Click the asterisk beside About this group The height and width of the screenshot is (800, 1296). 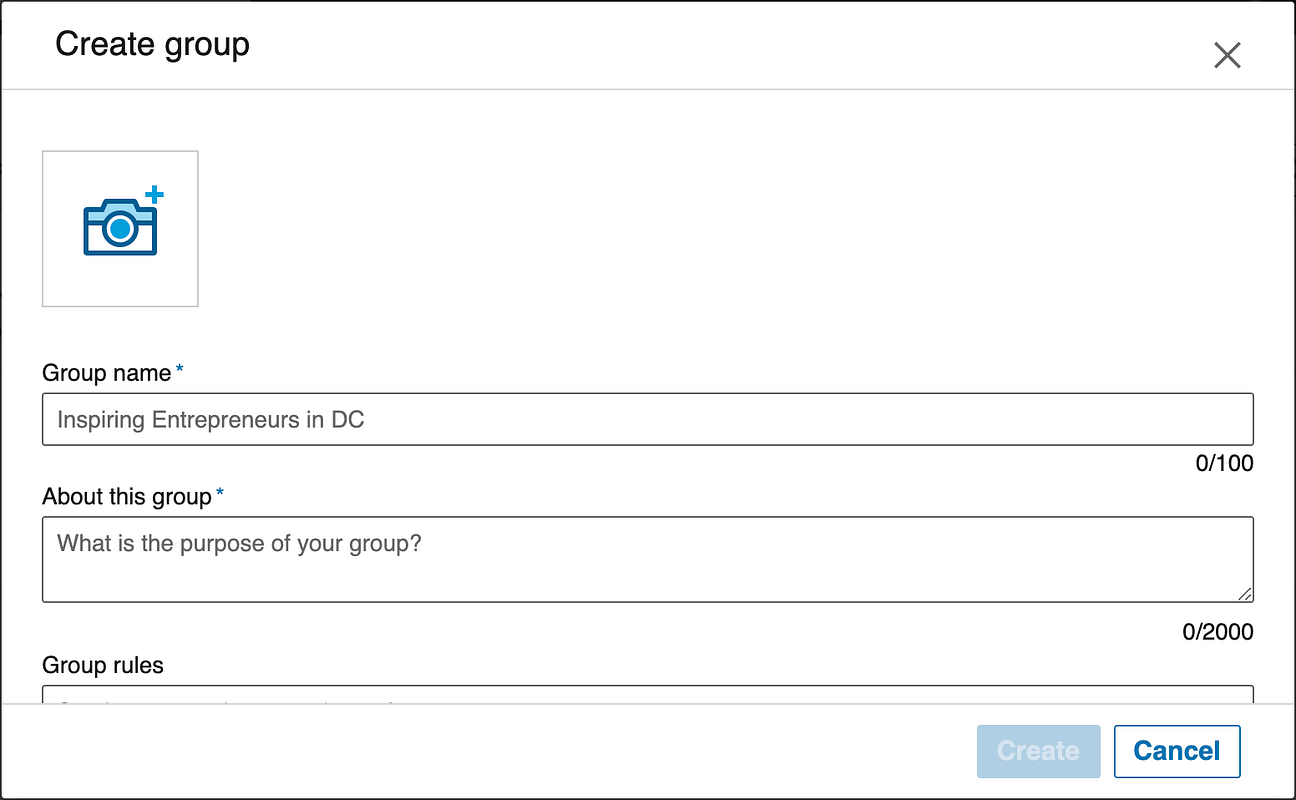click(x=220, y=493)
